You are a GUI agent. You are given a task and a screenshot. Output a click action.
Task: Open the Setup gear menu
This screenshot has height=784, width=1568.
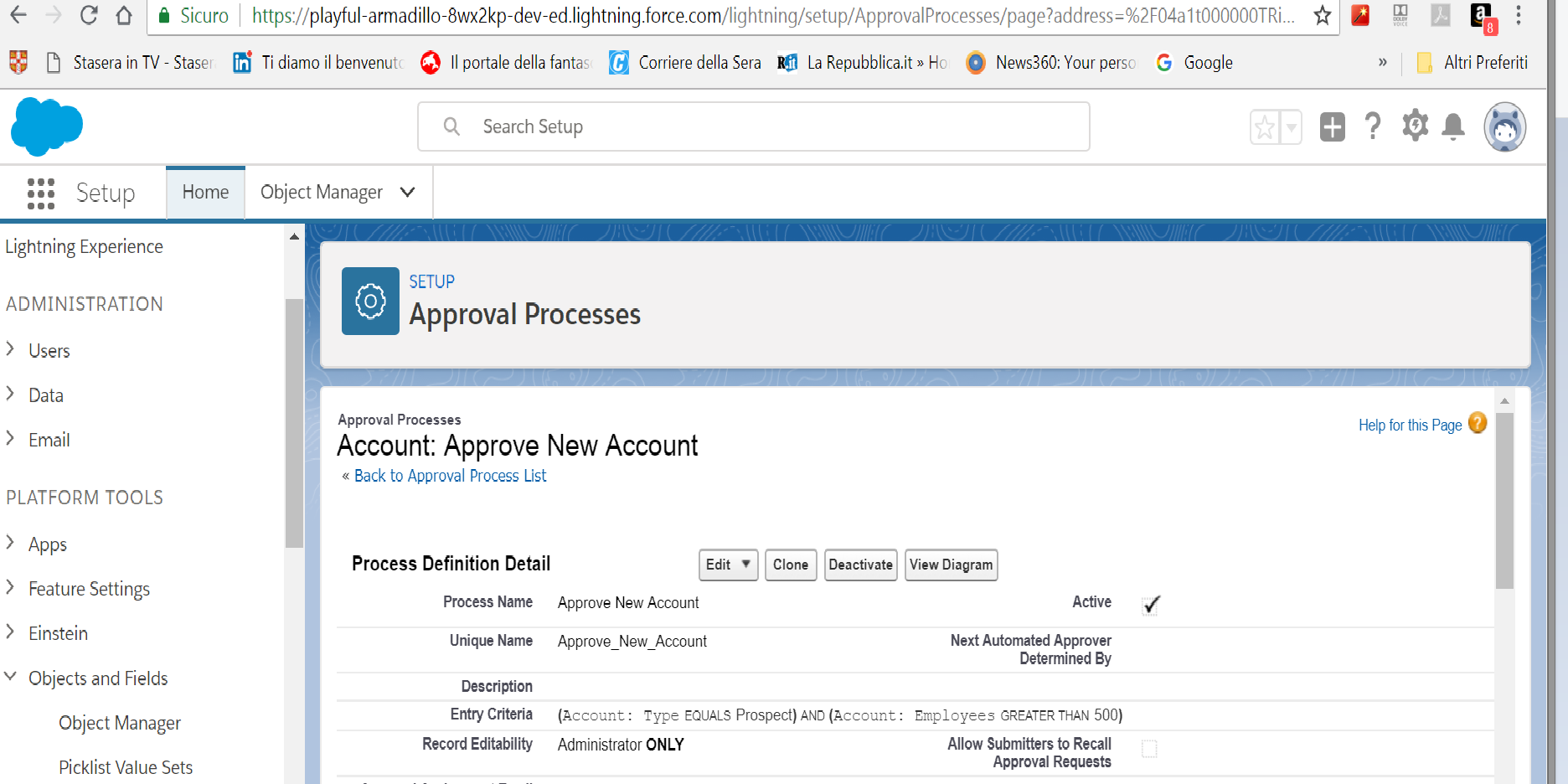point(1415,126)
